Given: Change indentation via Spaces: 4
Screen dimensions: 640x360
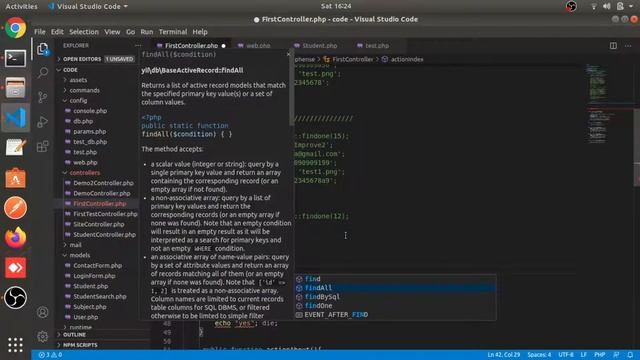Looking at the screenshot, I should [539, 355].
